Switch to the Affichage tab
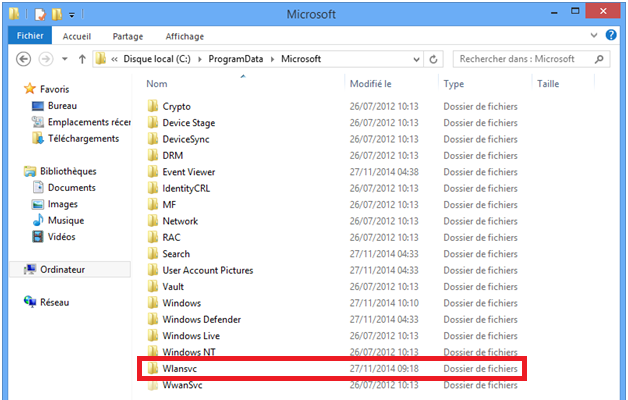The height and width of the screenshot is (400, 628). pyautogui.click(x=185, y=36)
